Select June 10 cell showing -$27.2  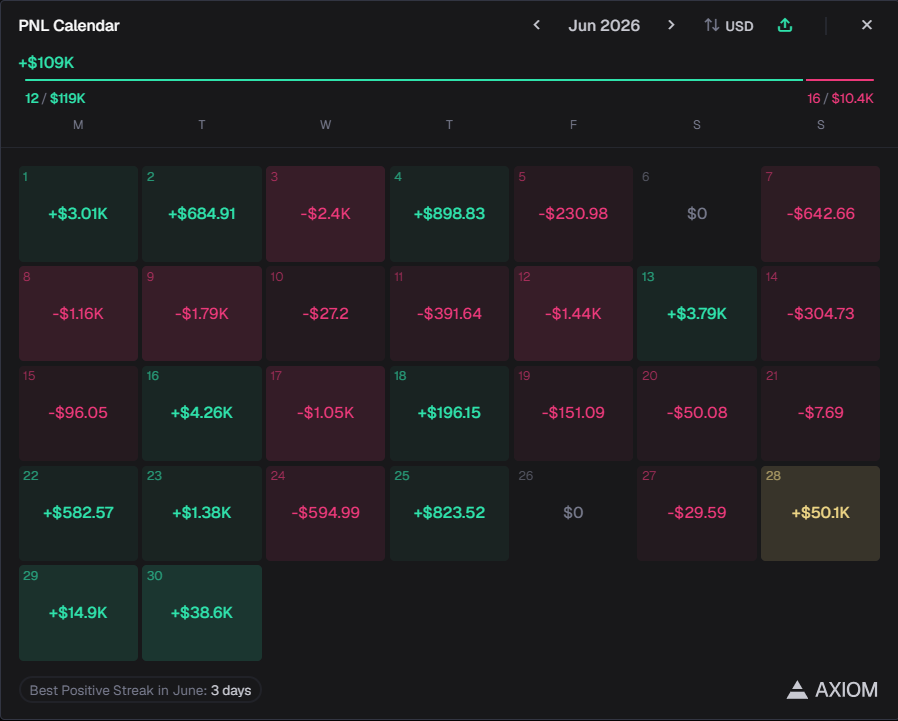[325, 313]
